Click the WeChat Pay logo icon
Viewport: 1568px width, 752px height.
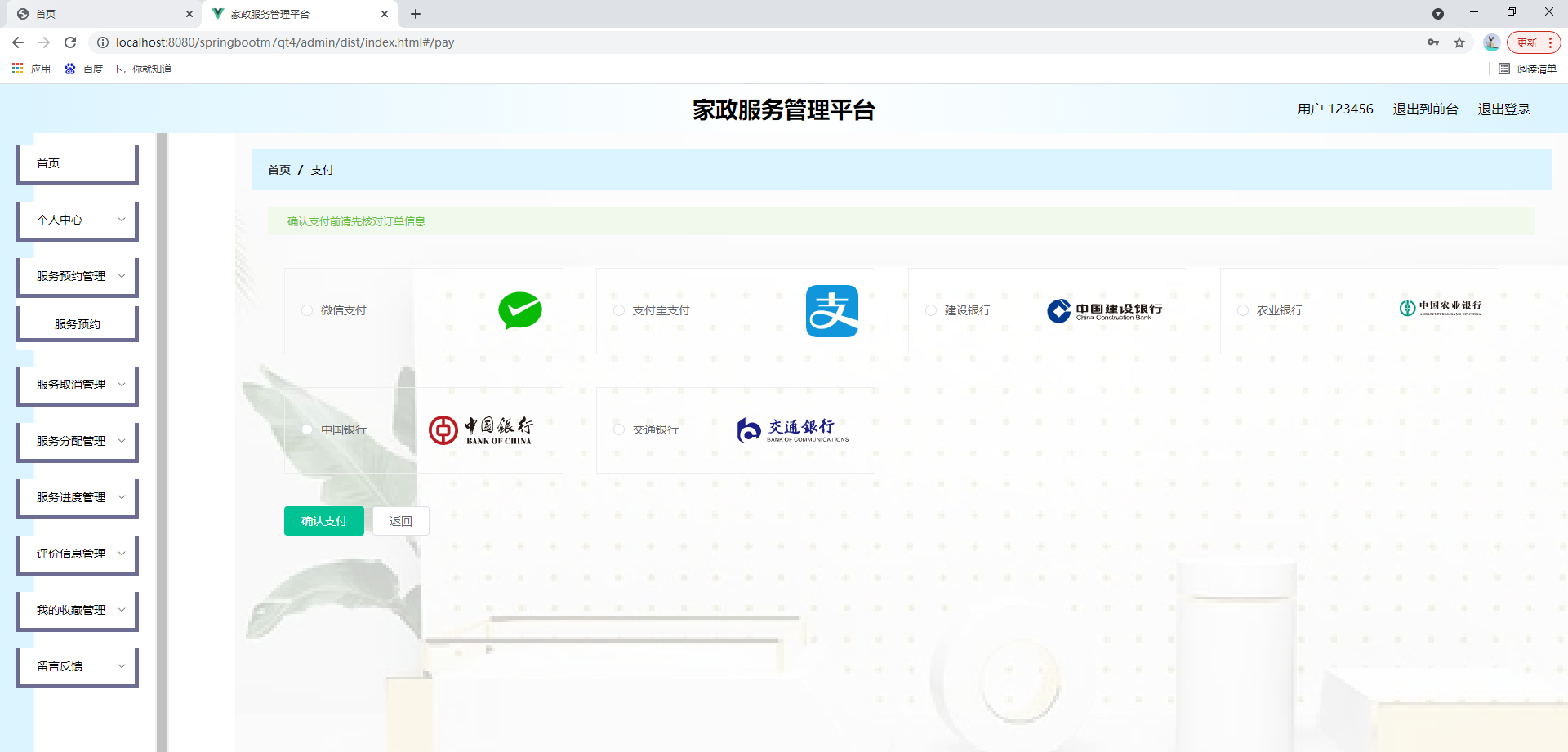coord(520,310)
